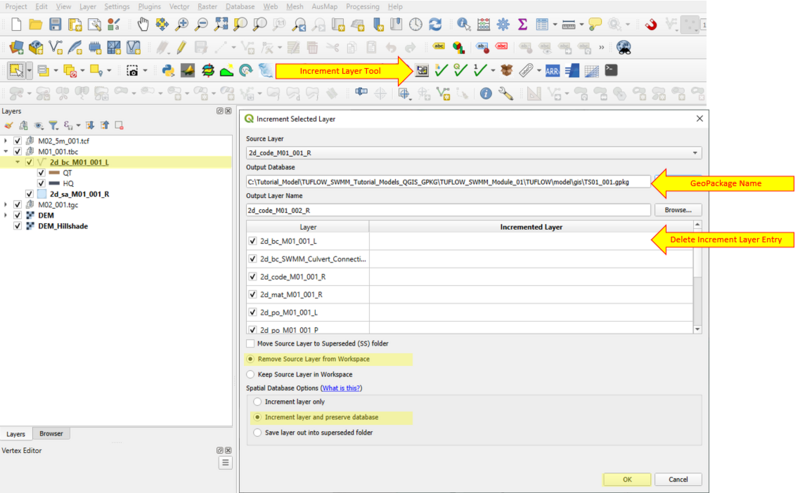This screenshot has width=800, height=493.
Task: Cancel the Increment Selected Layer dialog
Action: 678,480
